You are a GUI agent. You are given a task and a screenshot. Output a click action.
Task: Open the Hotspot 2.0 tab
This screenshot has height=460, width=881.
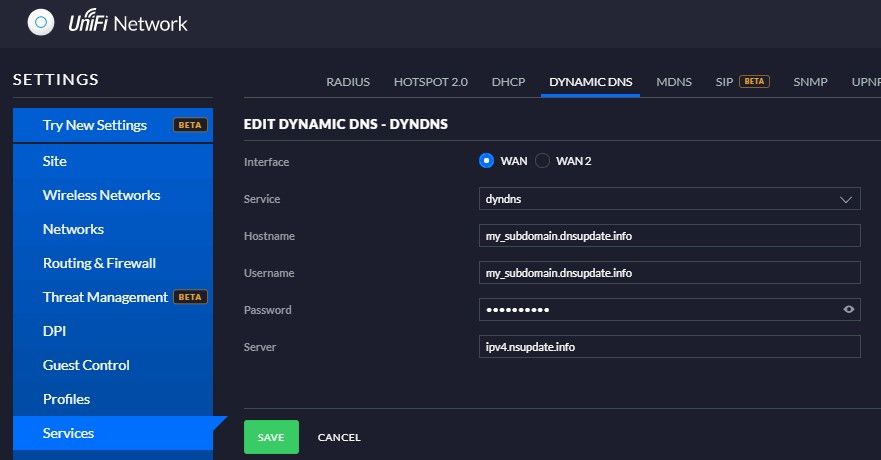point(430,82)
